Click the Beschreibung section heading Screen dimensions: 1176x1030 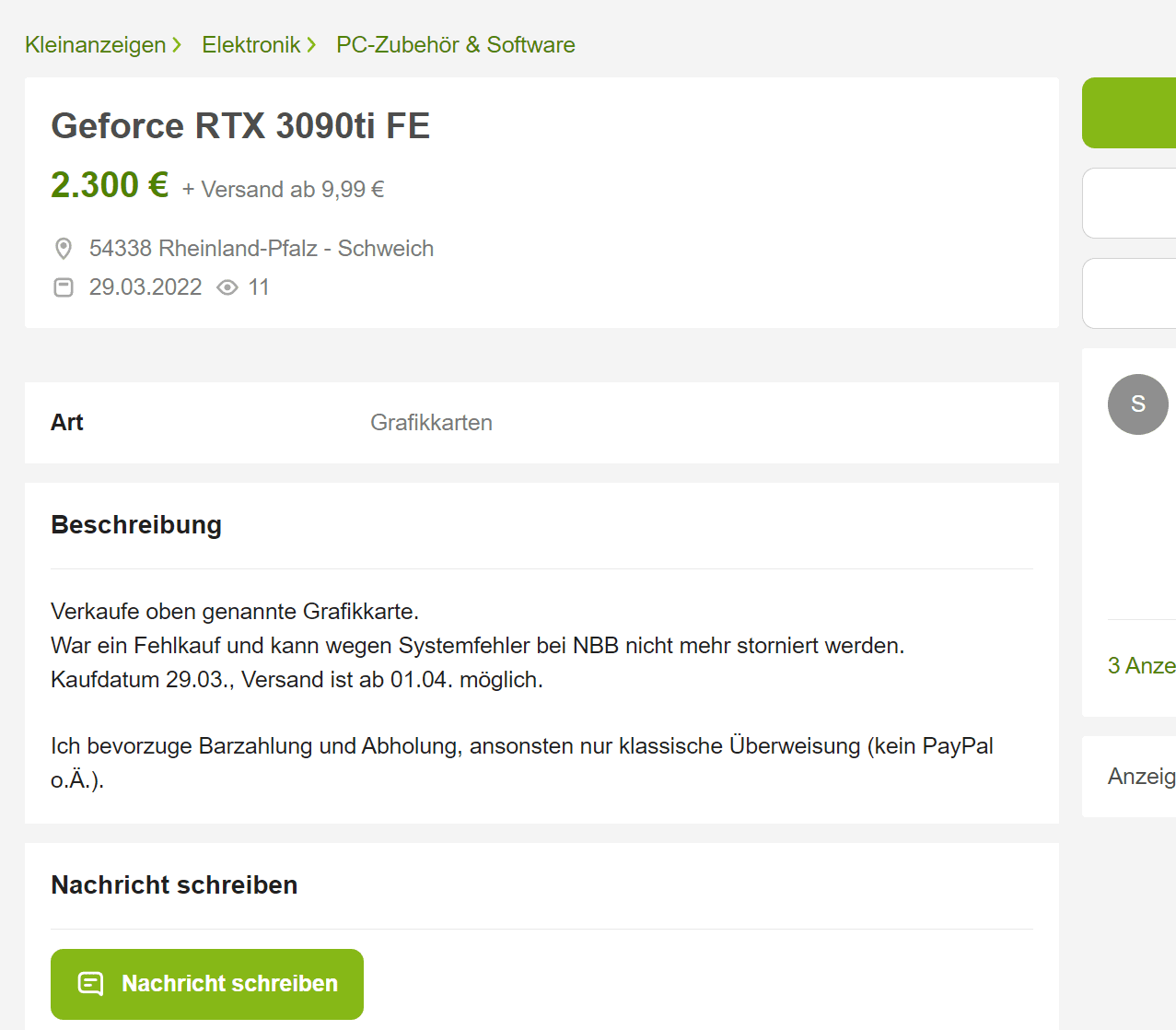(x=136, y=525)
